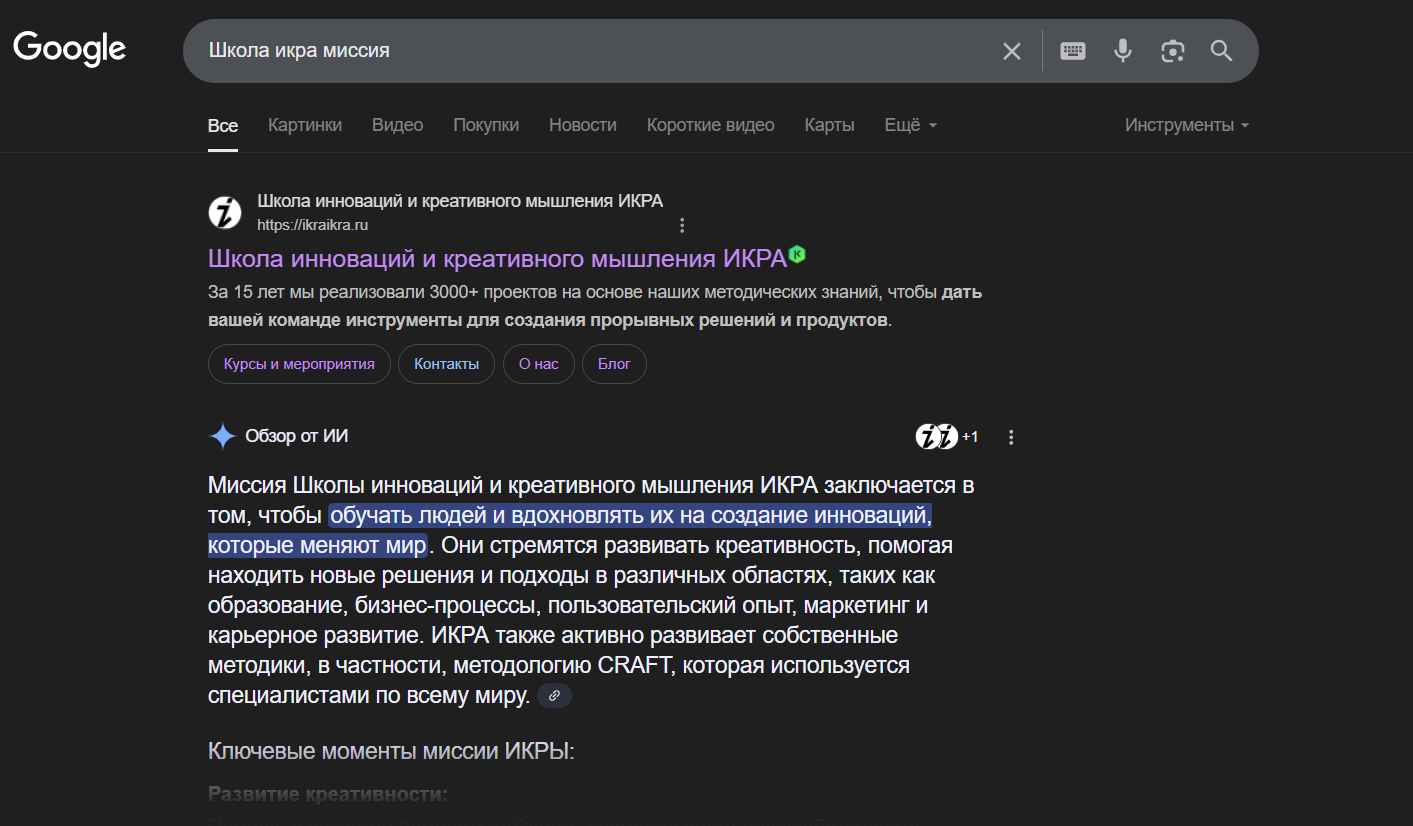Open the Покупки tab
Screen dimensions: 1413x826
[x=486, y=125]
